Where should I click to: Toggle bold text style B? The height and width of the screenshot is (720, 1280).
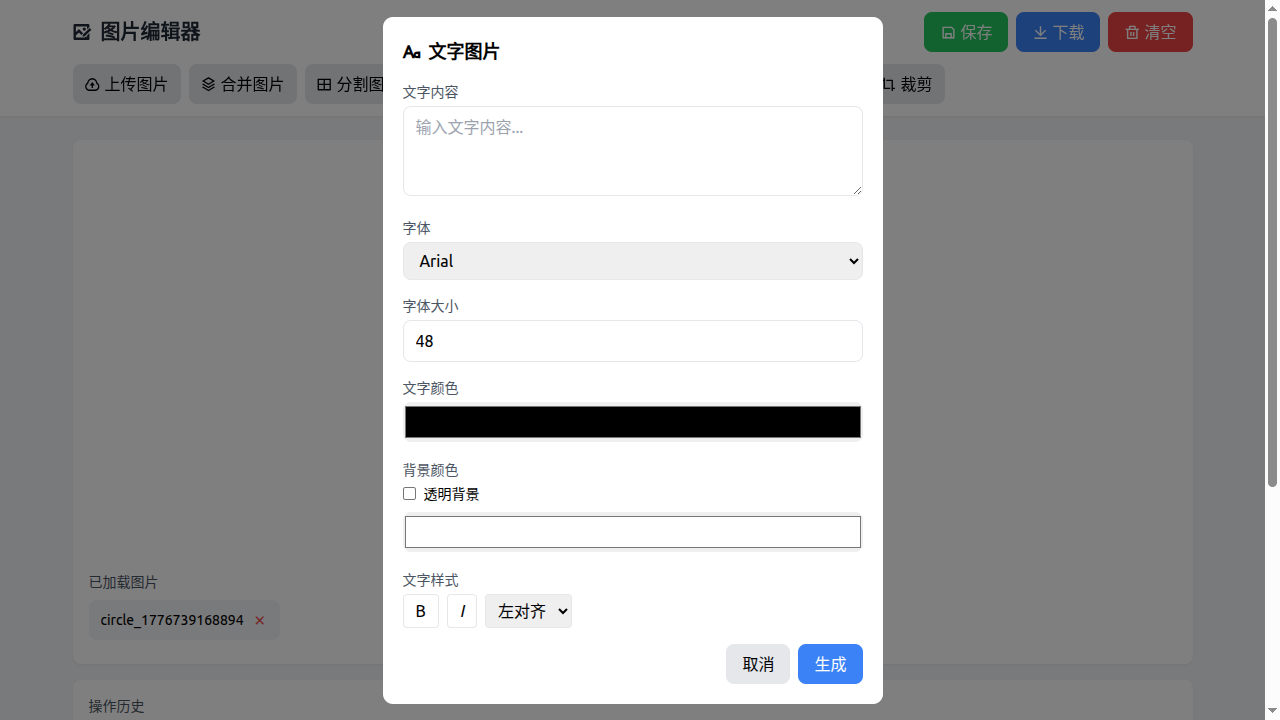click(421, 611)
